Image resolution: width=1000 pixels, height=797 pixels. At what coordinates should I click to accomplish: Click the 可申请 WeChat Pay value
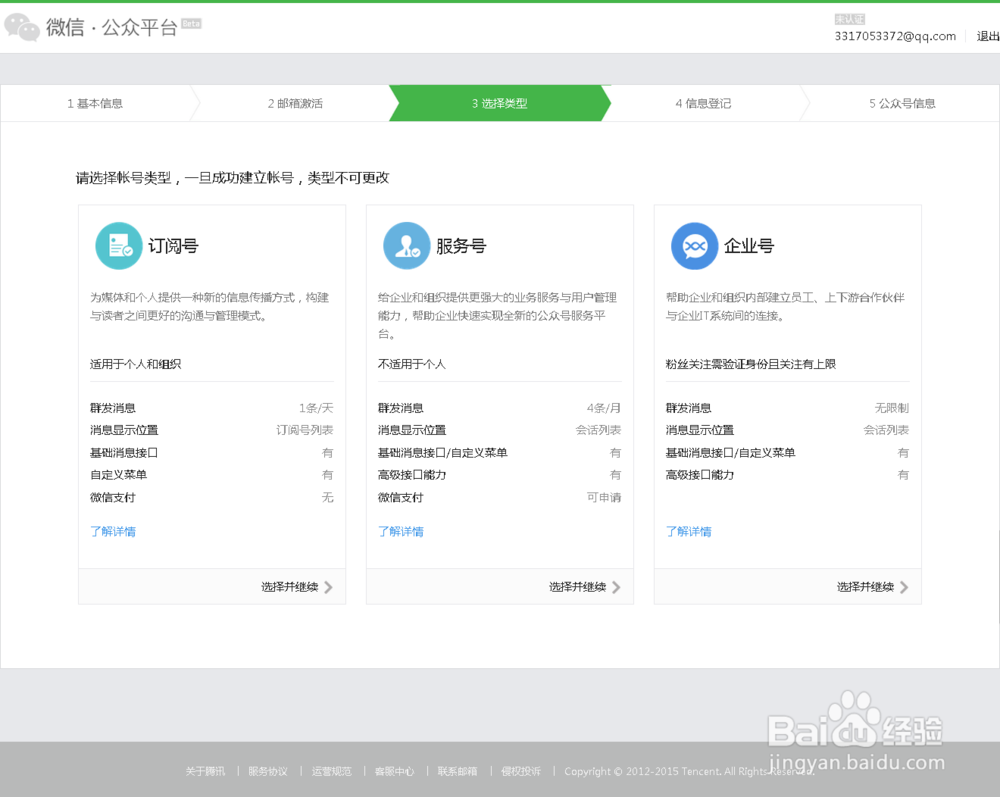point(604,497)
